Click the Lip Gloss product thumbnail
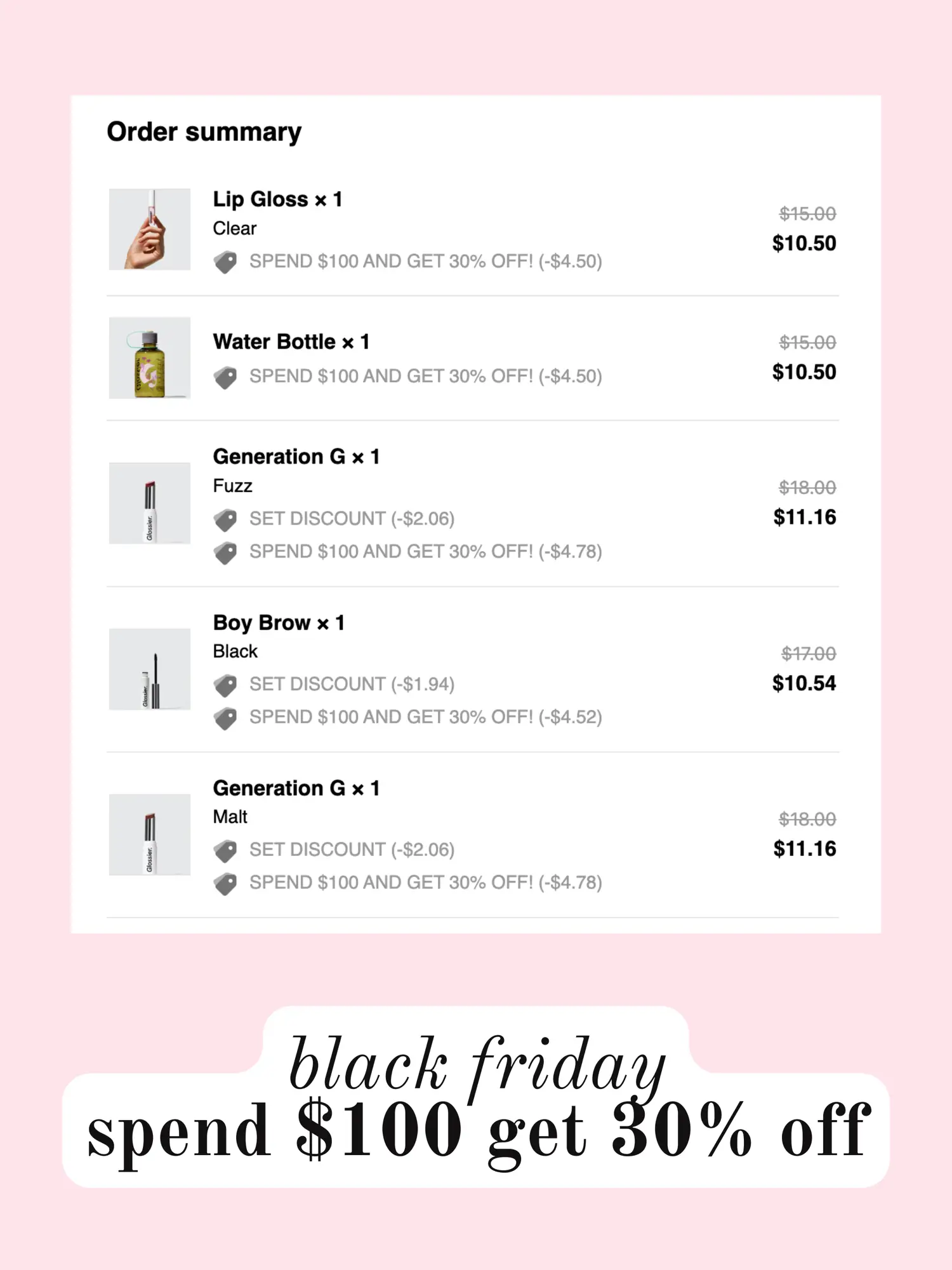 tap(150, 229)
